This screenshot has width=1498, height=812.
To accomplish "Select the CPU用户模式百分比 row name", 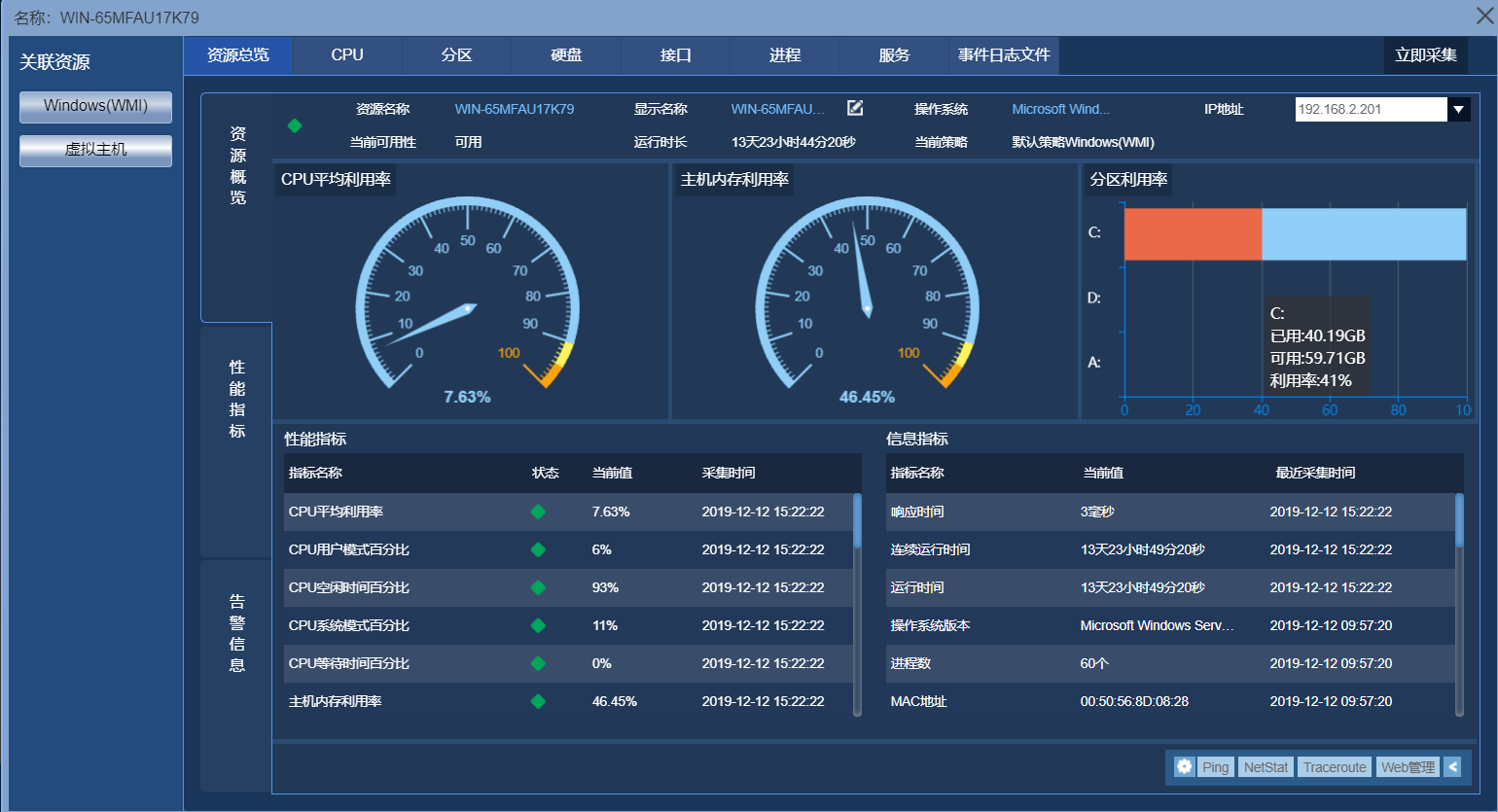I will pos(349,549).
